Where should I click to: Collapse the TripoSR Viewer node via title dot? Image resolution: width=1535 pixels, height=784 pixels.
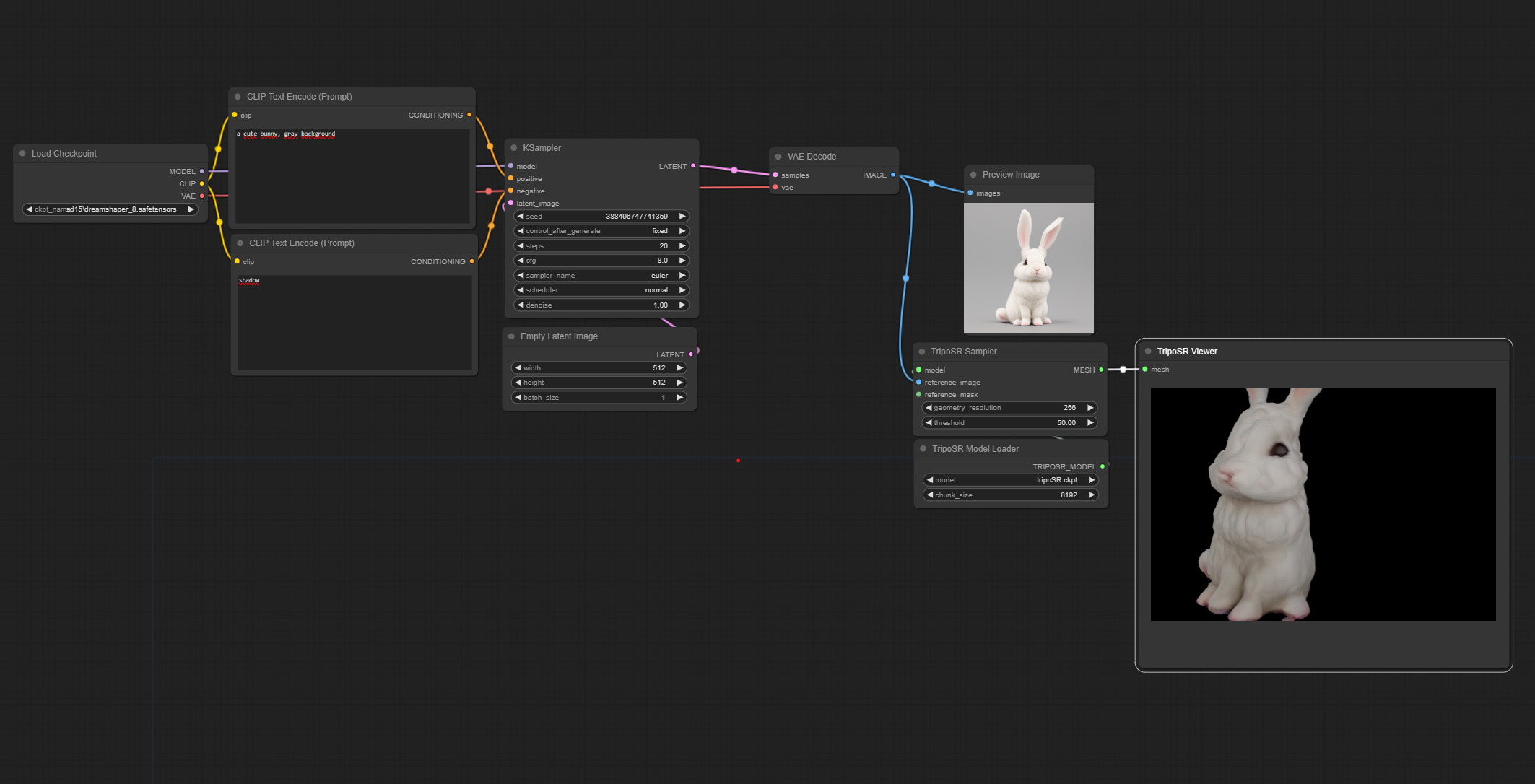click(1148, 352)
